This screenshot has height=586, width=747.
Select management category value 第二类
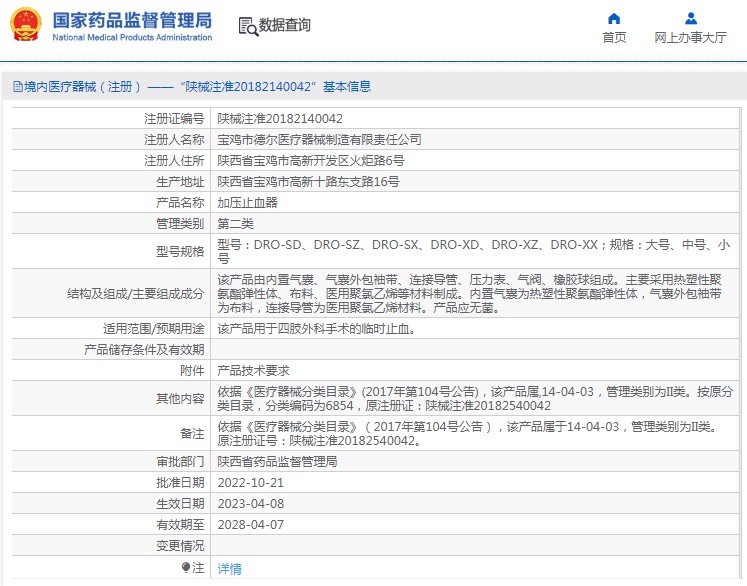tap(236, 223)
